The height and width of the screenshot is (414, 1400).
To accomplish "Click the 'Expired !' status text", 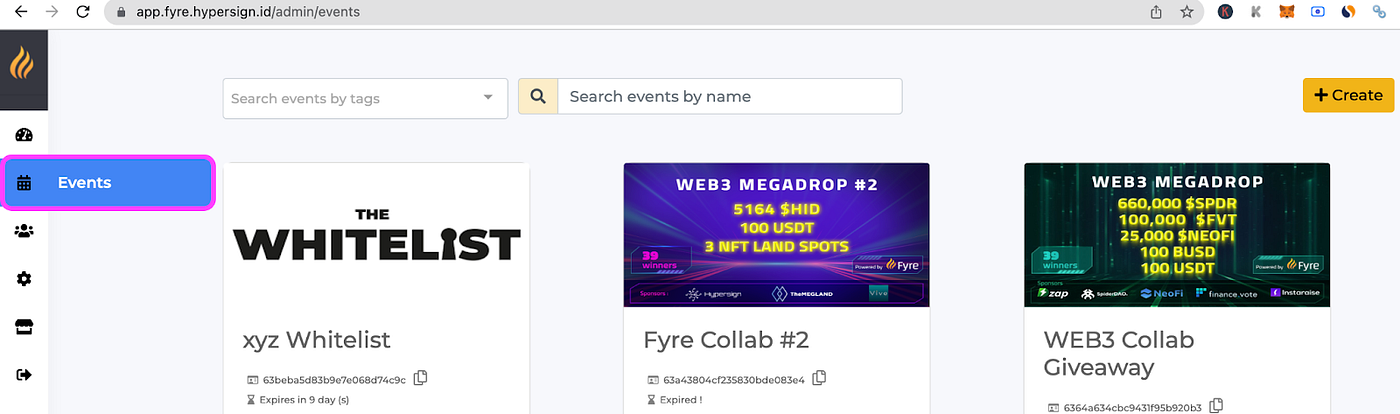I will tap(680, 400).
